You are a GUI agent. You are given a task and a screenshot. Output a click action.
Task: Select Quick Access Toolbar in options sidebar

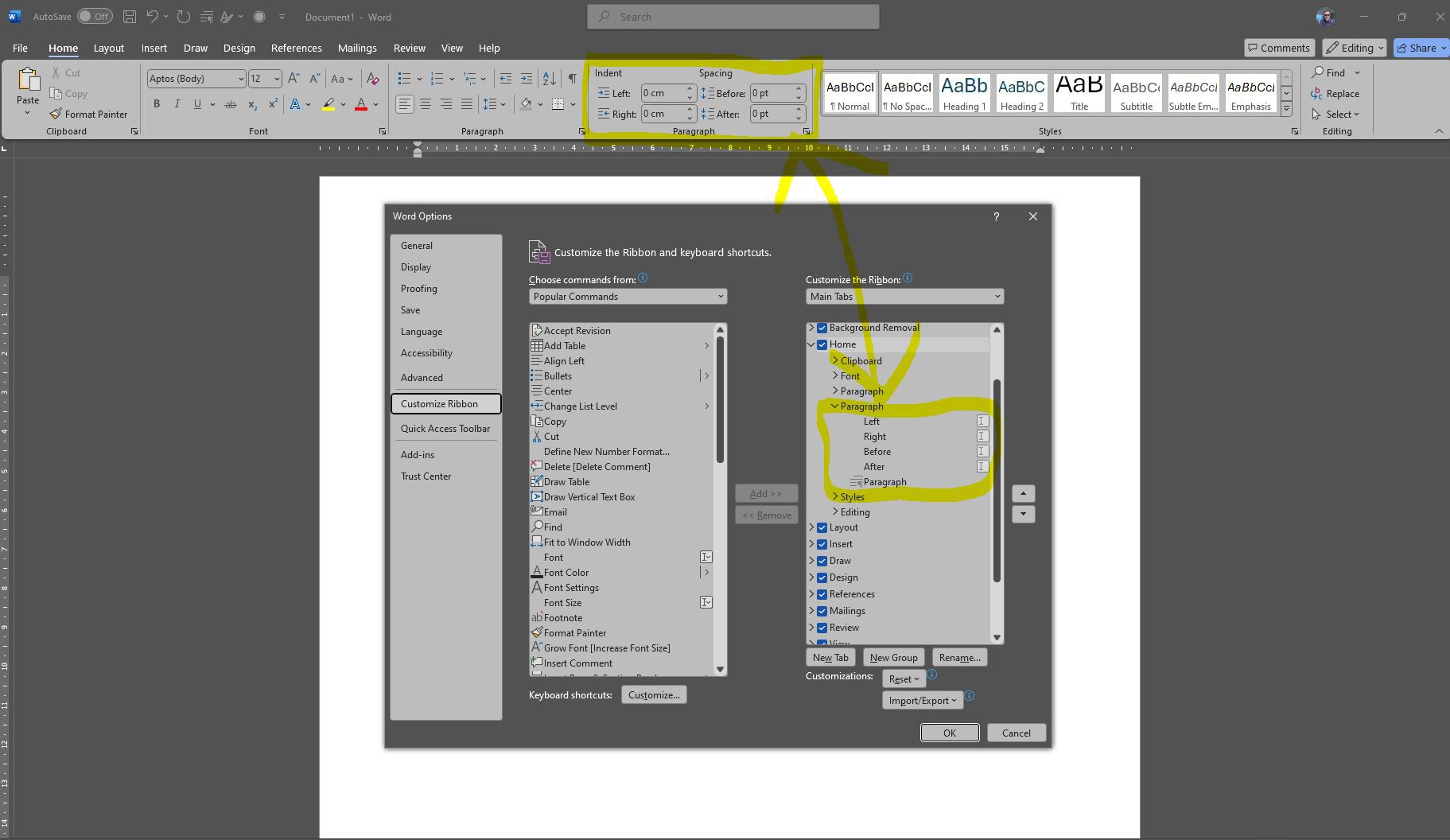pyautogui.click(x=445, y=428)
